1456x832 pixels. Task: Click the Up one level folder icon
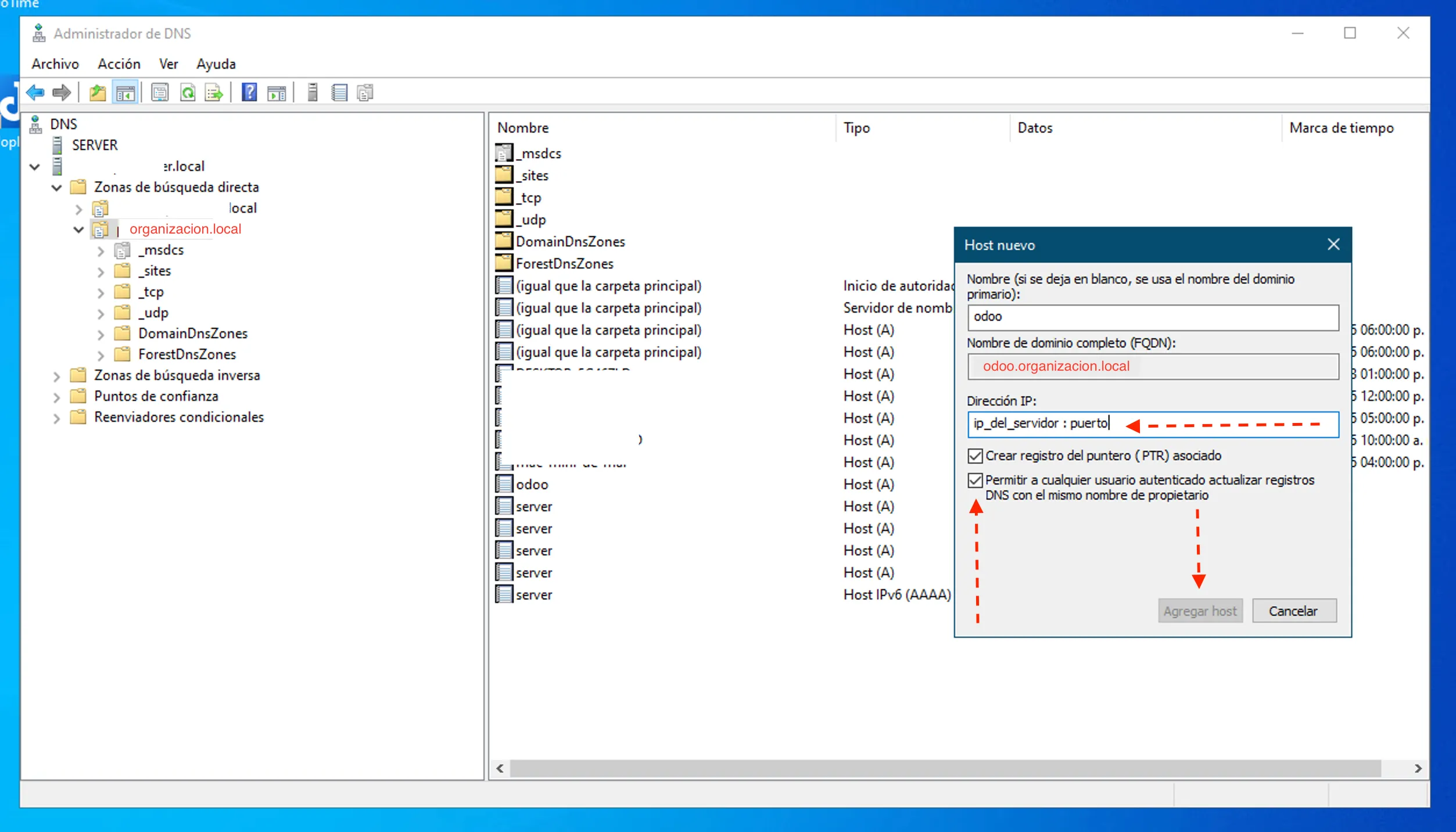pyautogui.click(x=97, y=92)
